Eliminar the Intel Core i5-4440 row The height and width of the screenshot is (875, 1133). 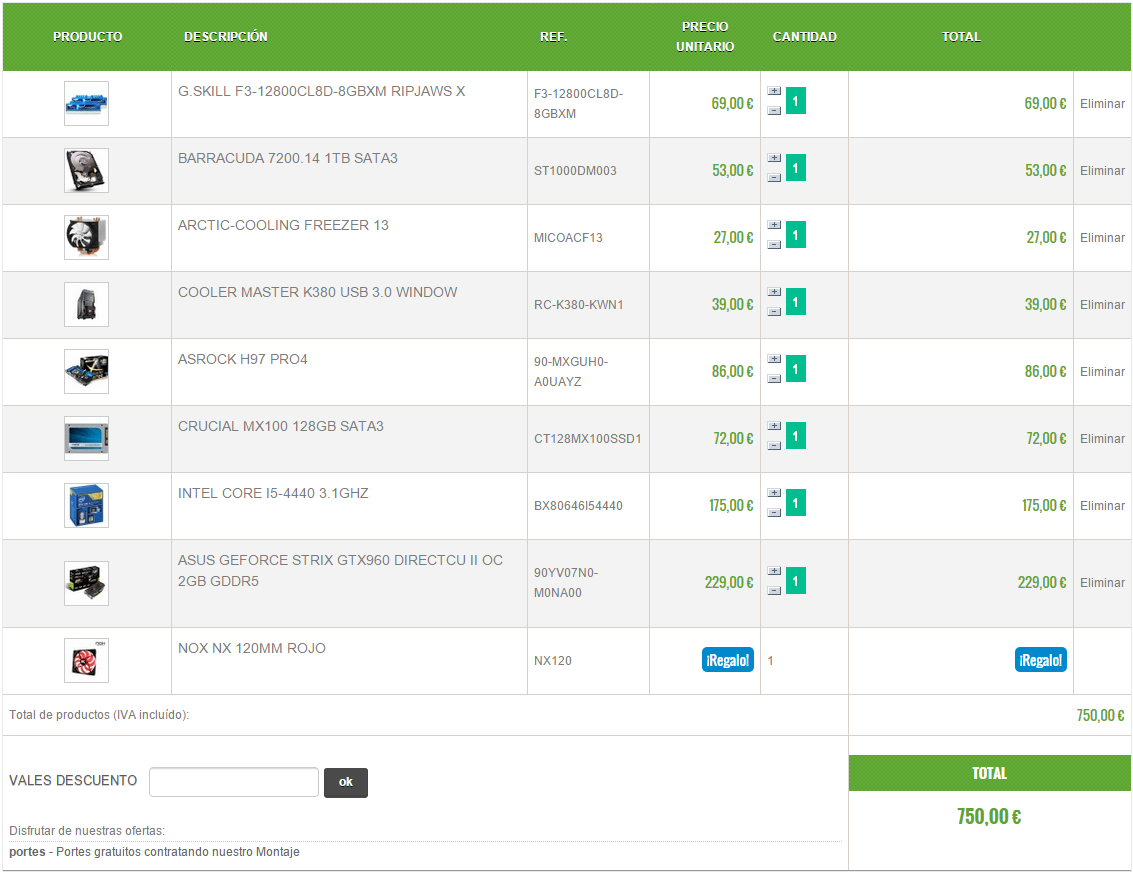(1102, 506)
